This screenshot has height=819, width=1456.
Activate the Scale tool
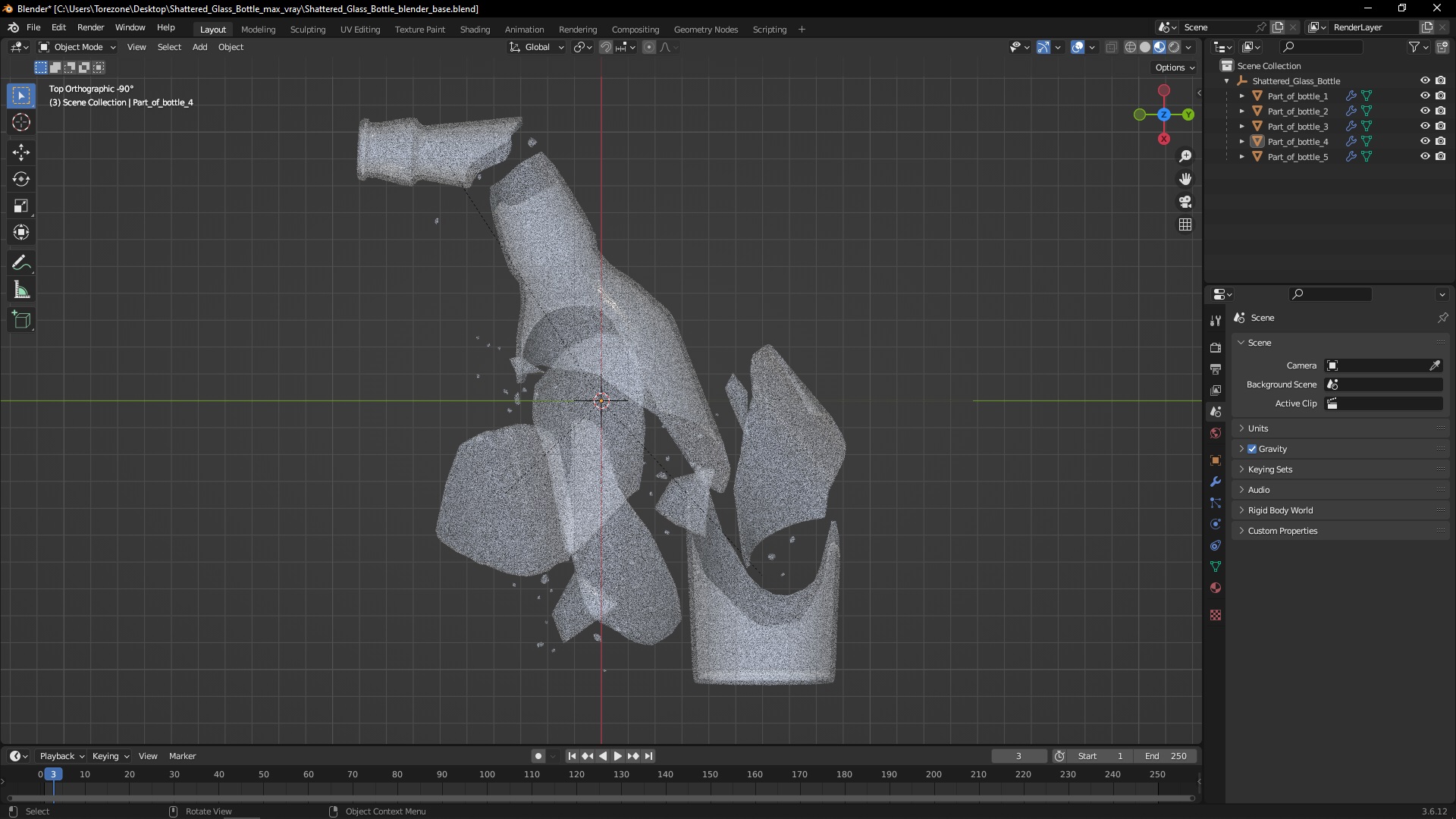point(21,206)
